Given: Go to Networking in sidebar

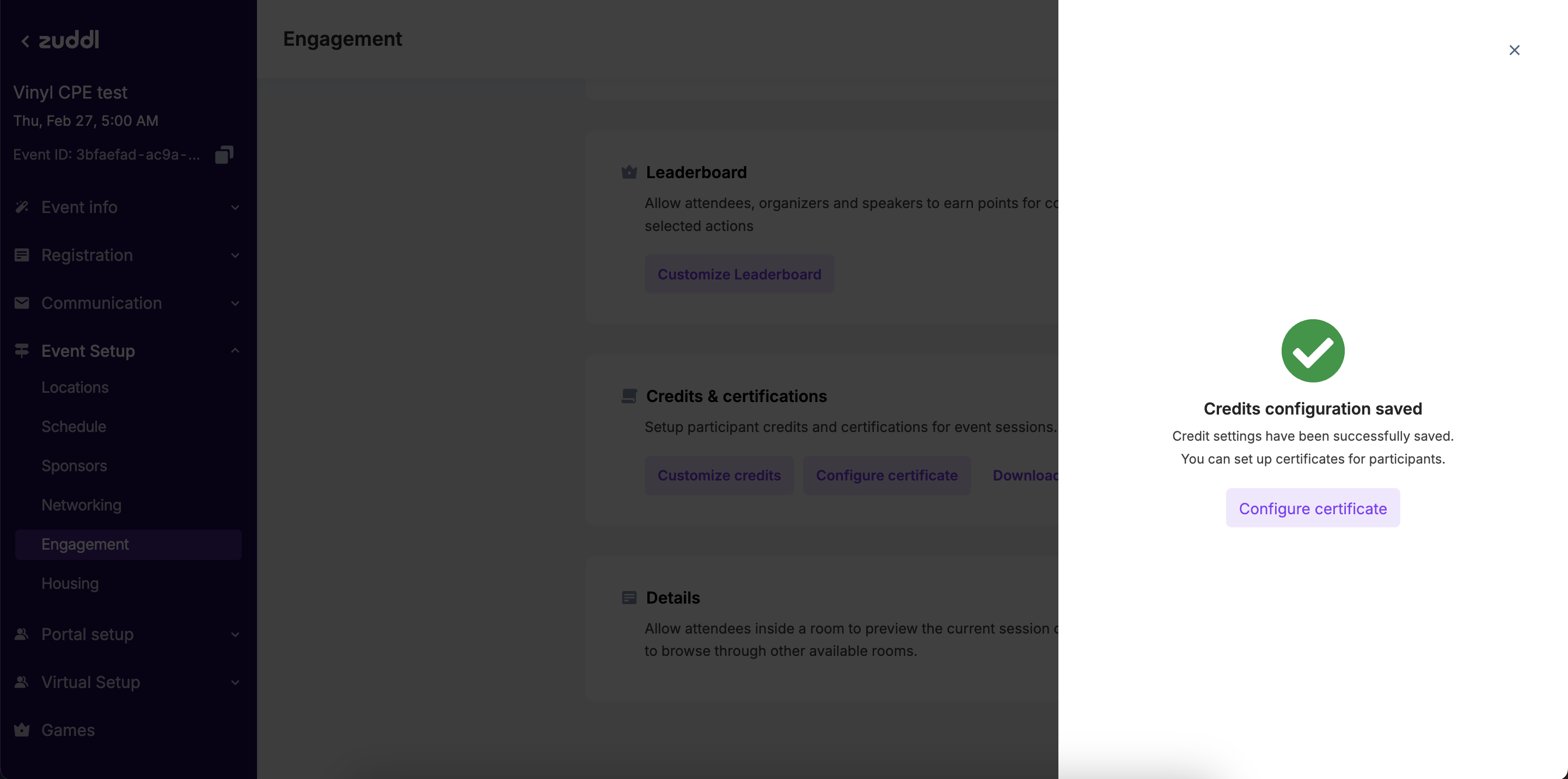Looking at the screenshot, I should point(82,505).
